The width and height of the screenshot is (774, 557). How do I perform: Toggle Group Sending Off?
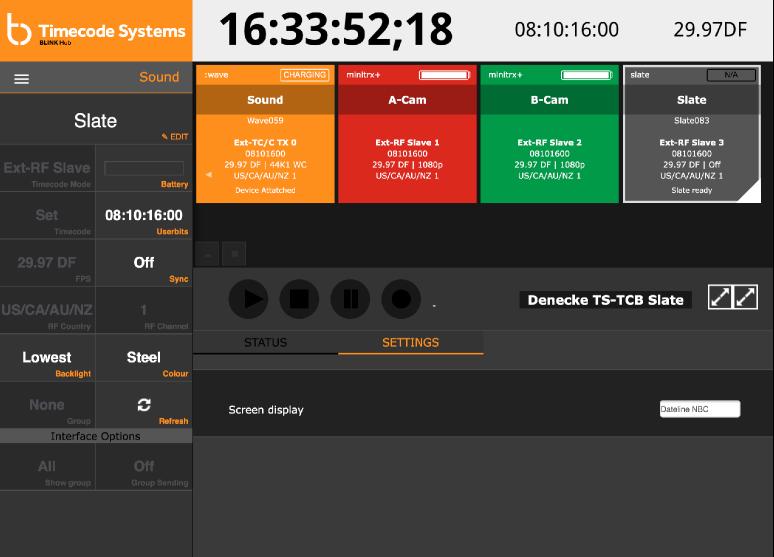[144, 467]
